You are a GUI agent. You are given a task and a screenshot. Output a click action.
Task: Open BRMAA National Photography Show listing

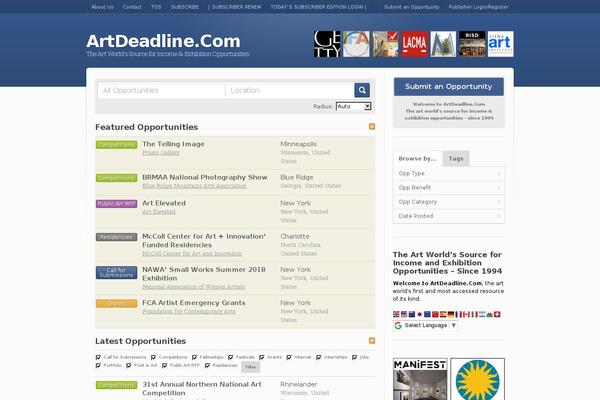pos(205,177)
